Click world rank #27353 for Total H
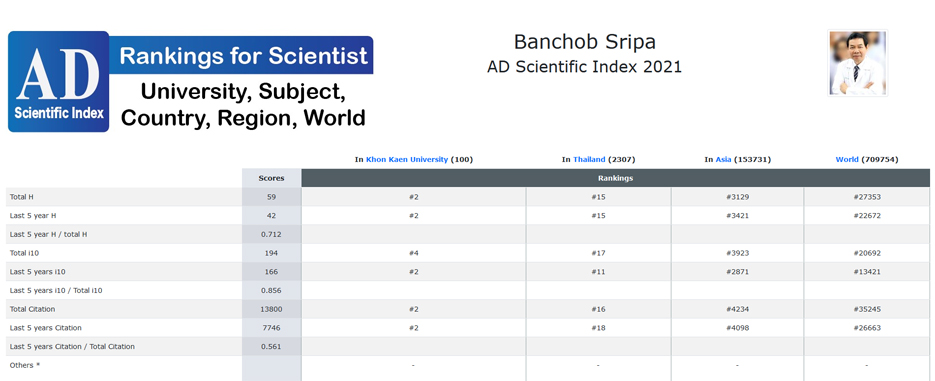935x381 pixels. click(866, 197)
